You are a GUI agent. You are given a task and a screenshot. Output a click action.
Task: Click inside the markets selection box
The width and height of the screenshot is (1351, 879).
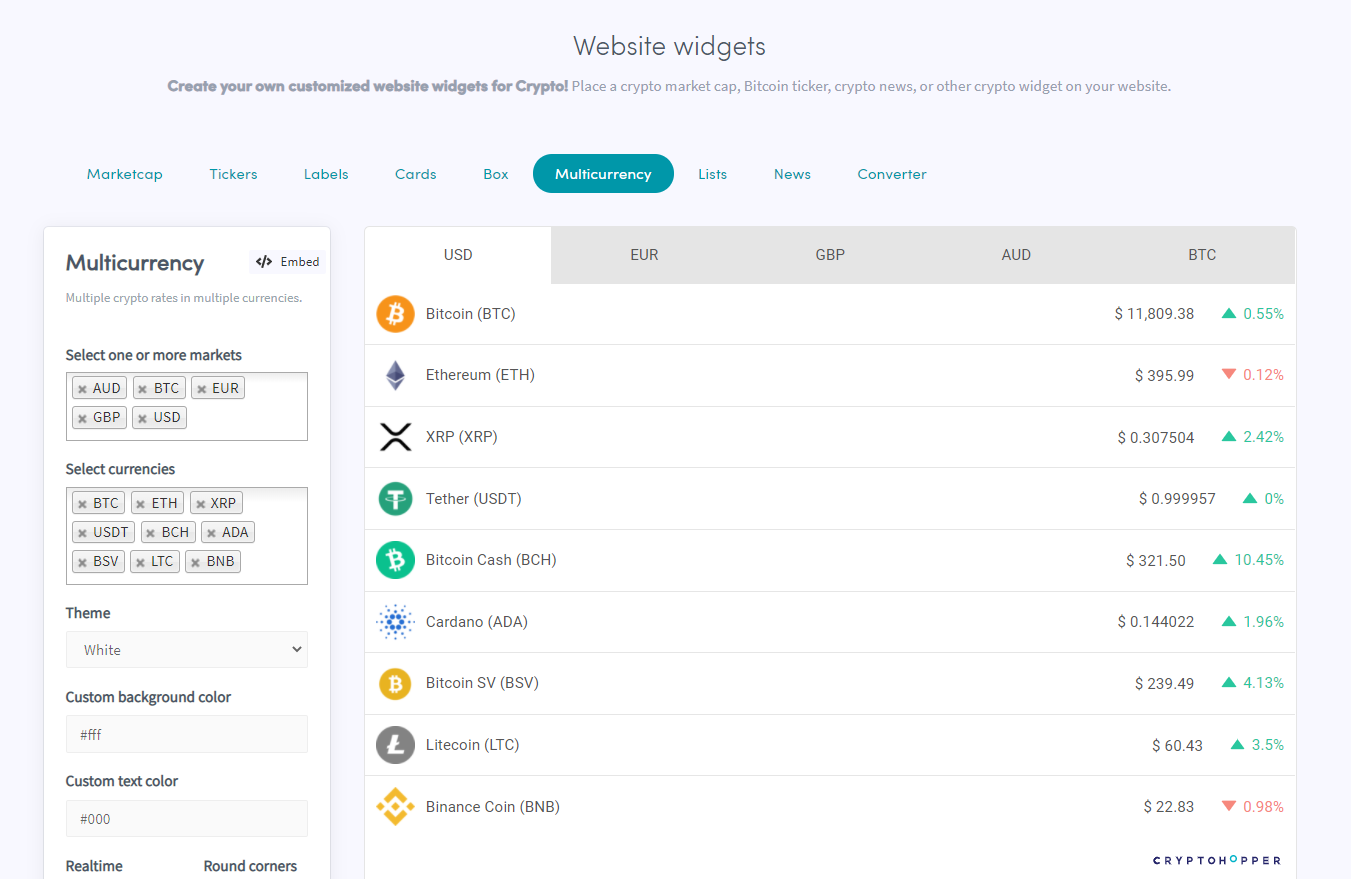pyautogui.click(x=187, y=406)
